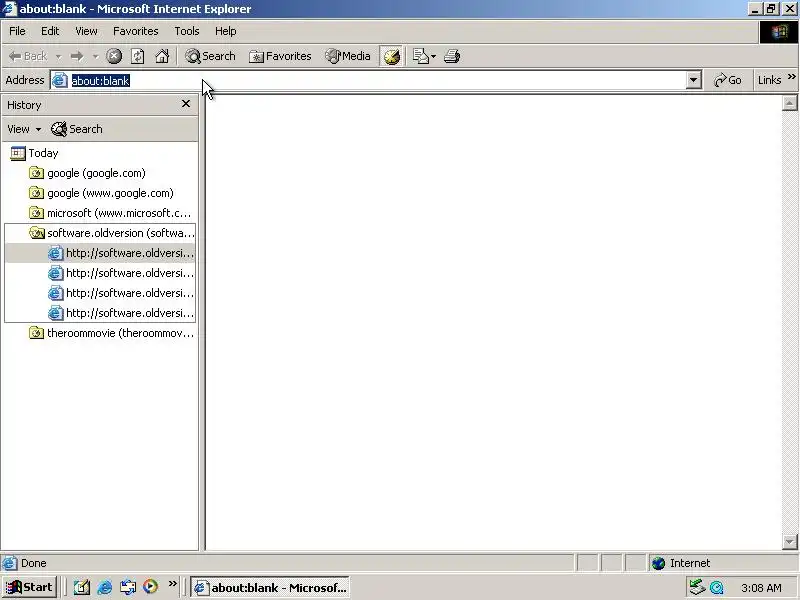Image resolution: width=800 pixels, height=600 pixels.
Task: Open the fourth software.oldversion page link
Action: coord(121,313)
